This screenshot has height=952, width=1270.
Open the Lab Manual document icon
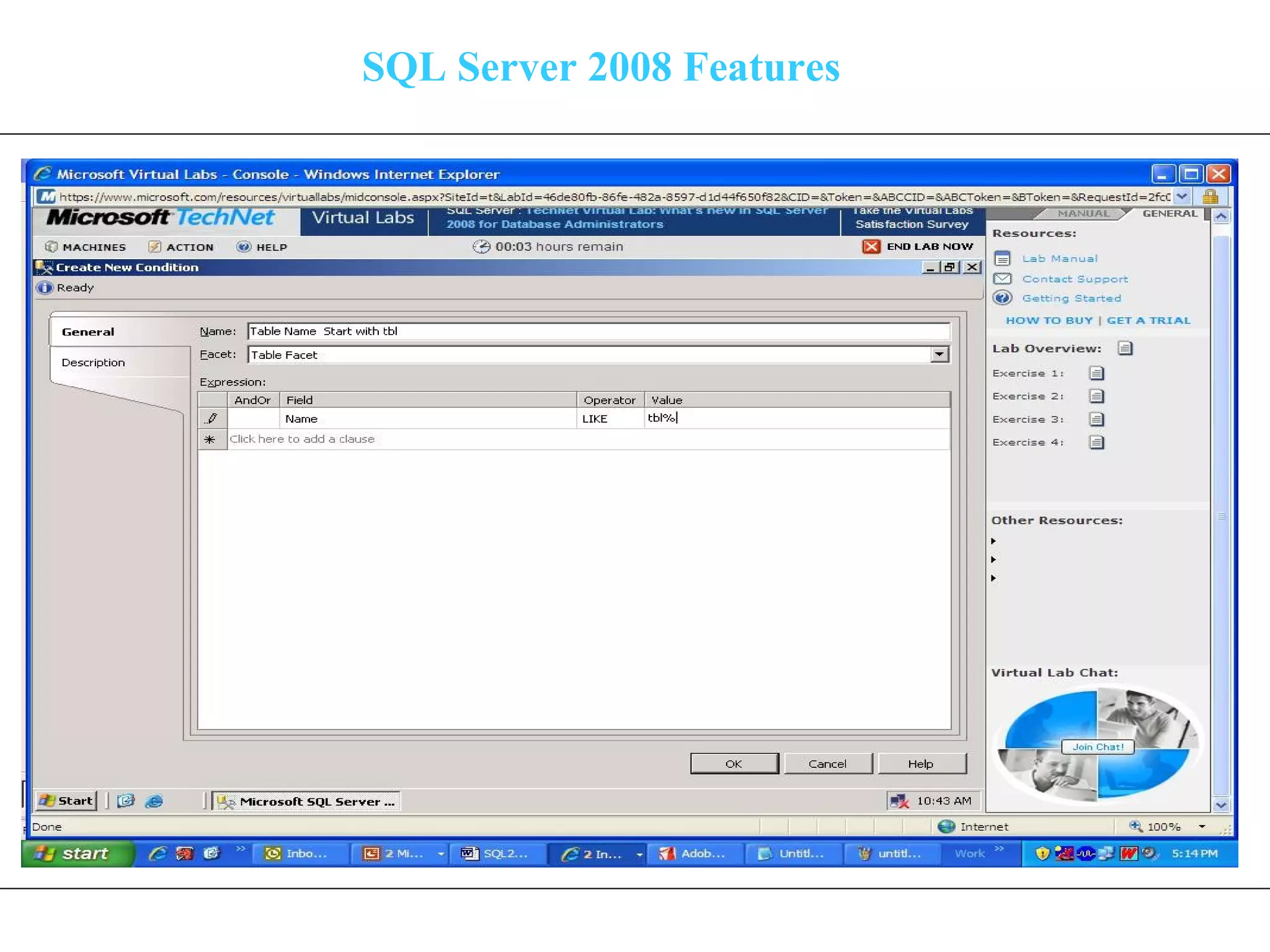click(x=1002, y=258)
